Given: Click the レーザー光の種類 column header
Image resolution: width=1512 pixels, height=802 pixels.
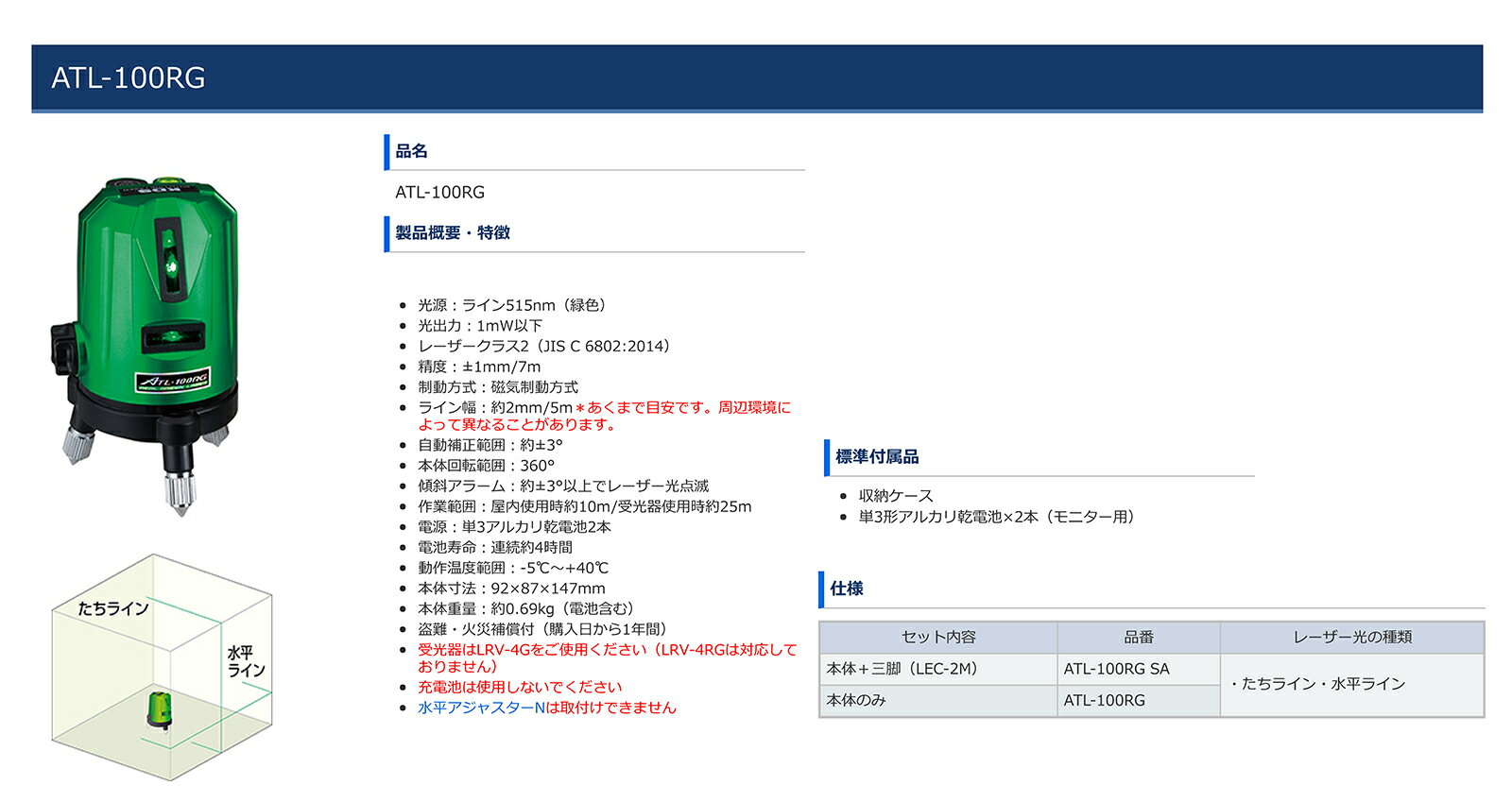Looking at the screenshot, I should click(x=1352, y=638).
